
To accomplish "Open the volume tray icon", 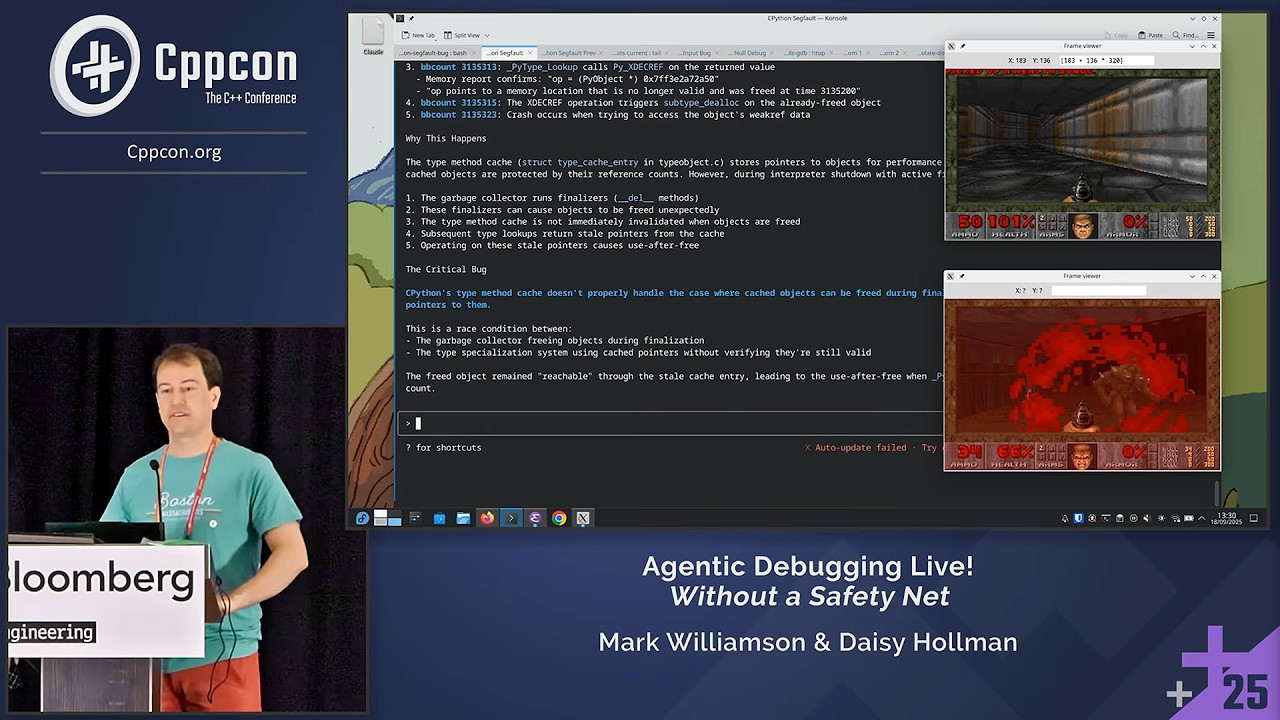I will click(x=1147, y=518).
